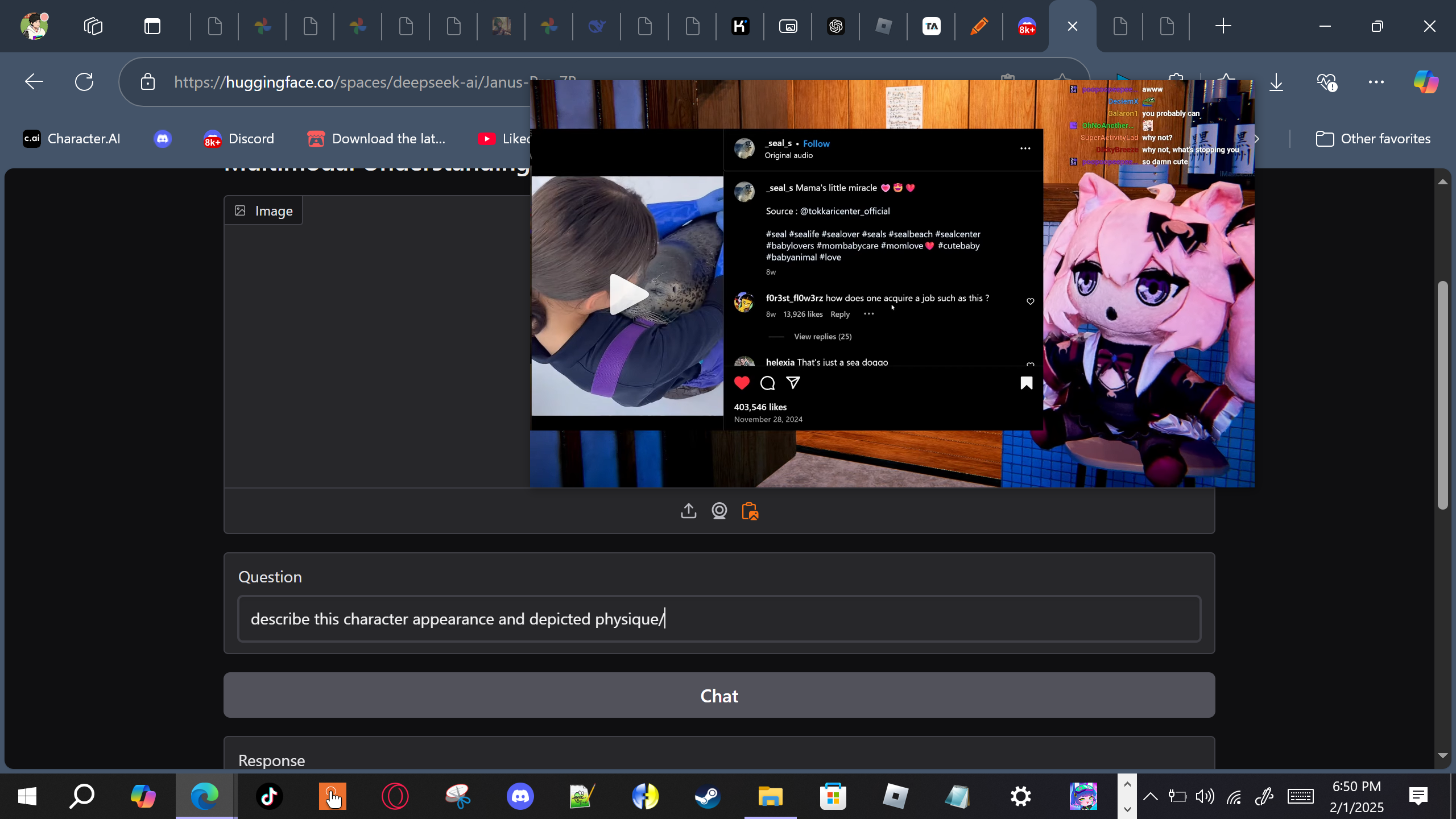Click the browser refresh icon
1456x819 pixels.
coord(84,82)
